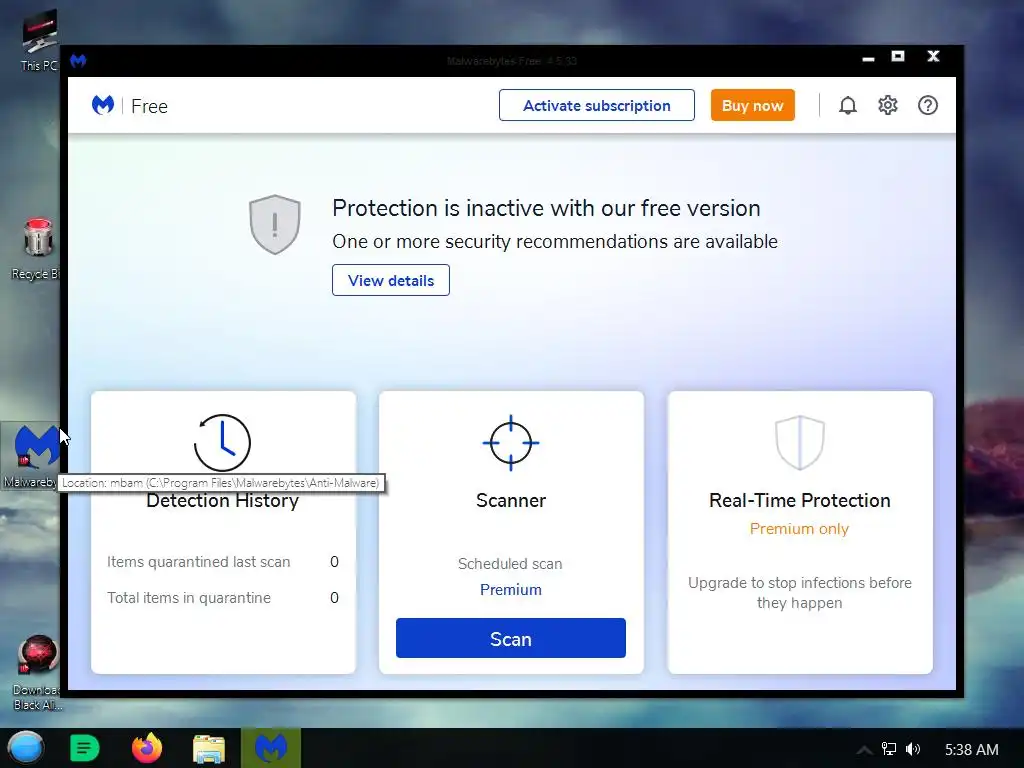Screen dimensions: 1024x768
Task: Minimize the Malwarebytes window
Action: [868, 58]
